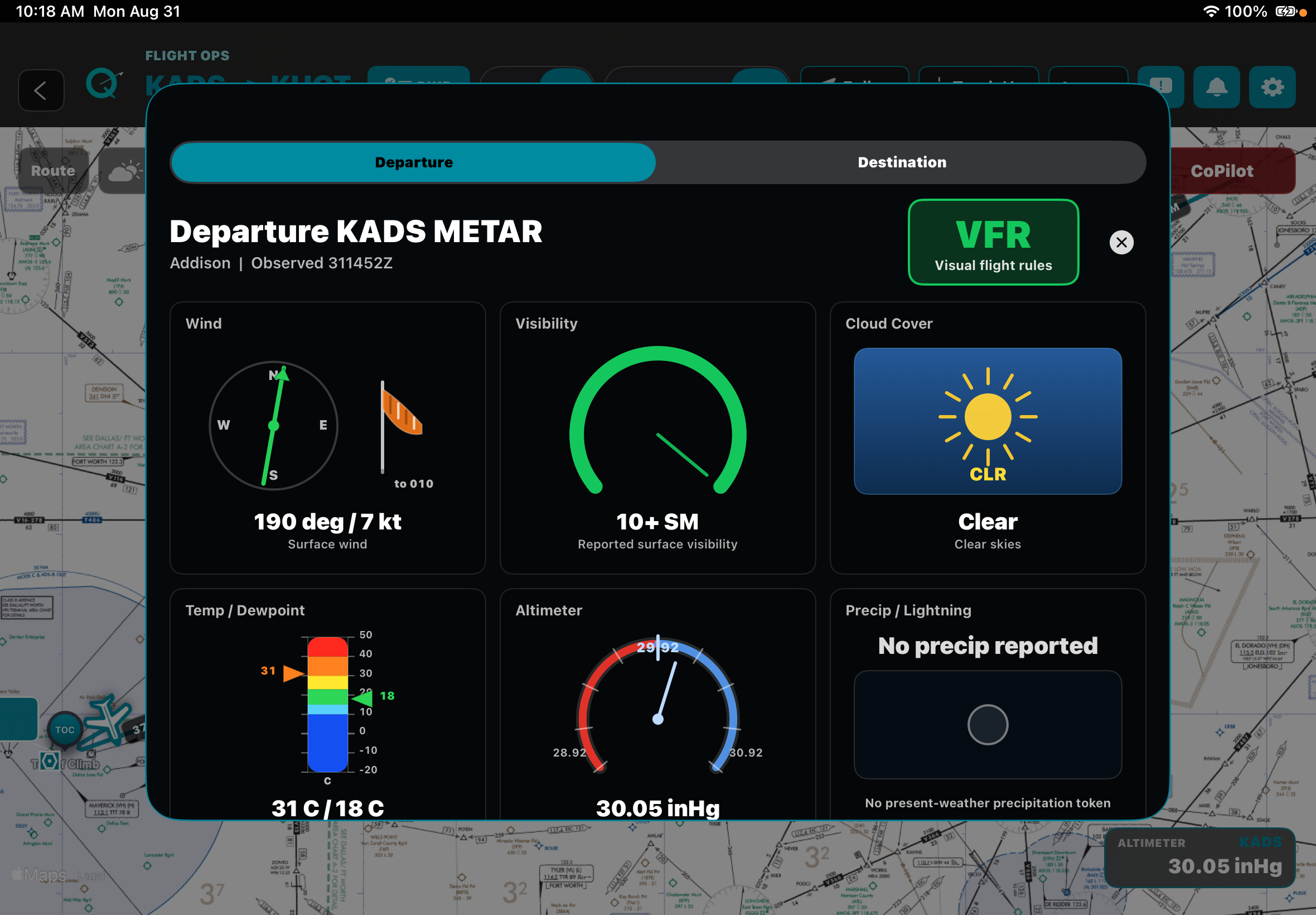Click 'Observed 311452Z' text
Viewport: 1316px width, 915px height.
[x=321, y=263]
